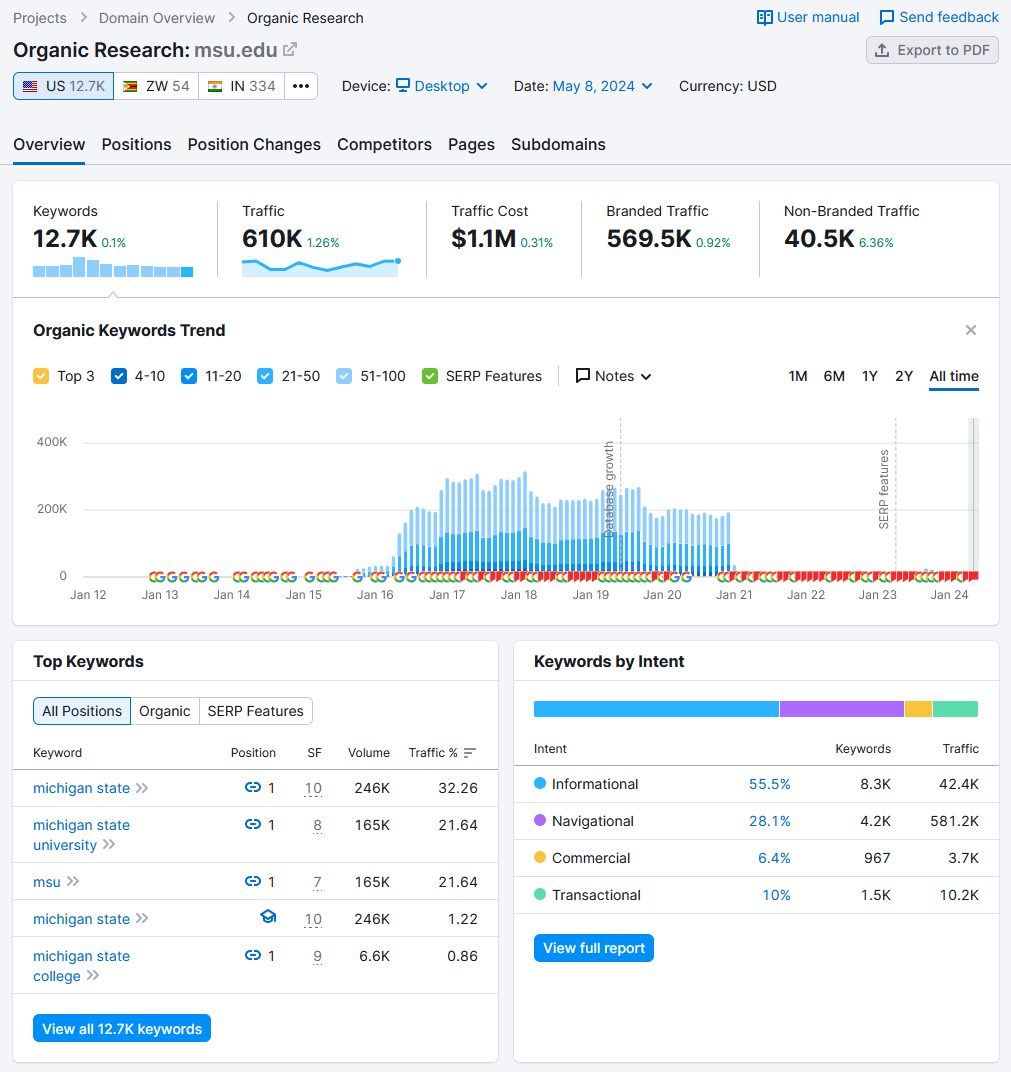This screenshot has width=1011, height=1072.
Task: Select the All time chart range
Action: [x=954, y=376]
